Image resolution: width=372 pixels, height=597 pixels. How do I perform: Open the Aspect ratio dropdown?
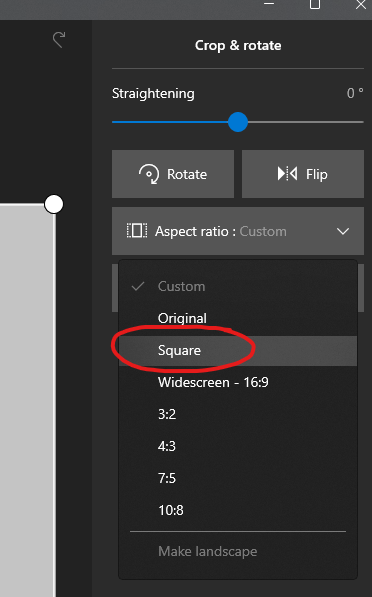click(238, 231)
